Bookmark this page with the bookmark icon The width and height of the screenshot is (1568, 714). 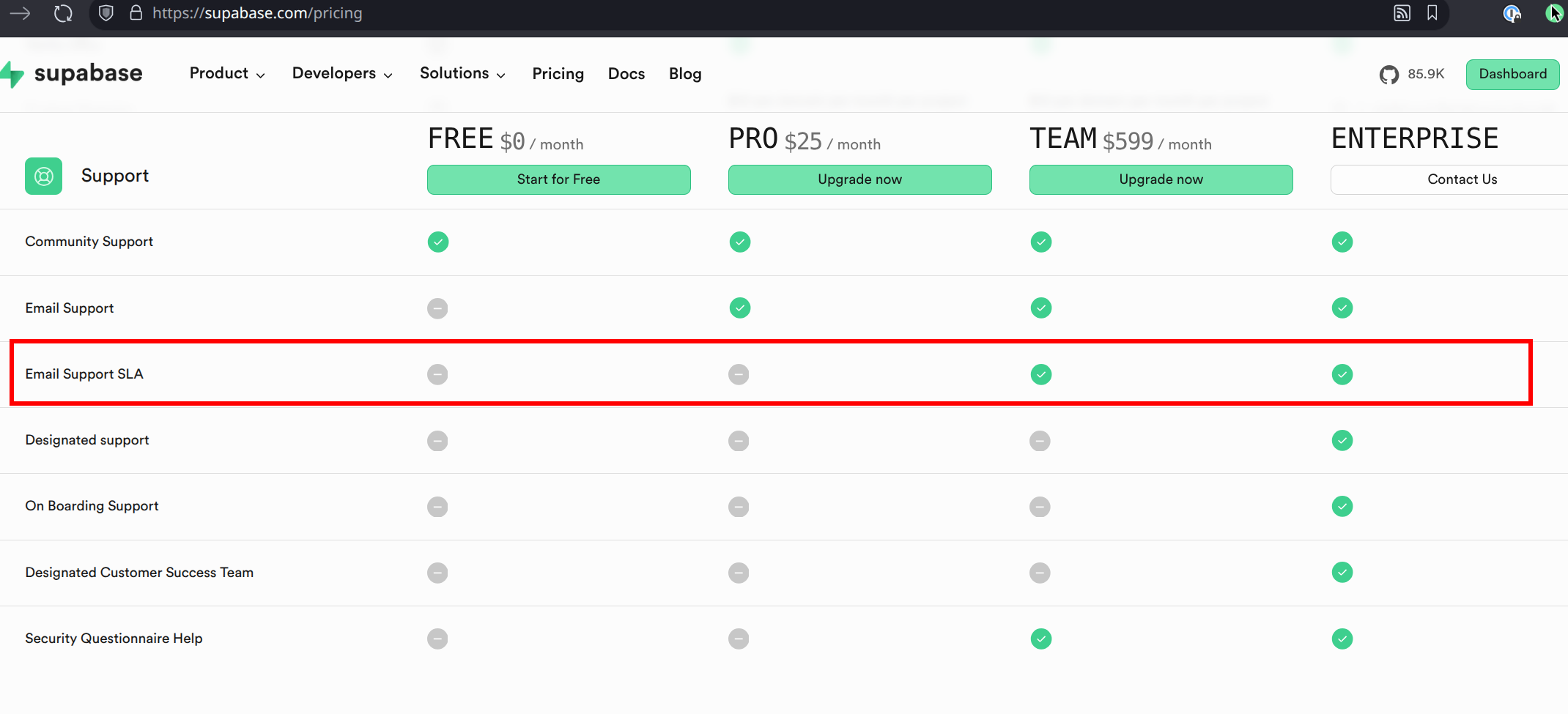(x=1432, y=13)
